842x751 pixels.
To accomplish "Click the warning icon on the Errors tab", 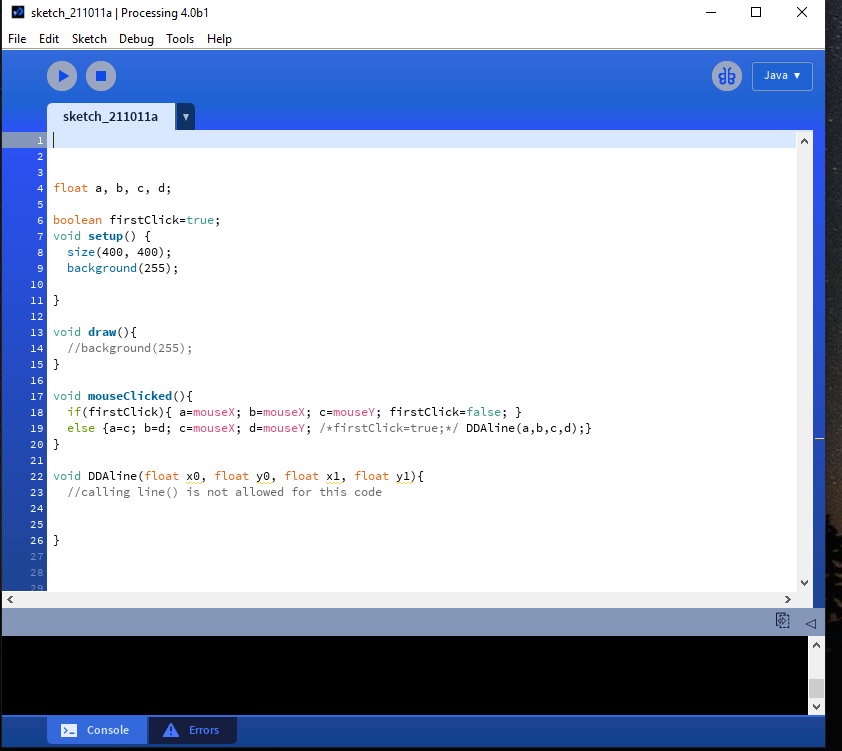I will tap(170, 730).
